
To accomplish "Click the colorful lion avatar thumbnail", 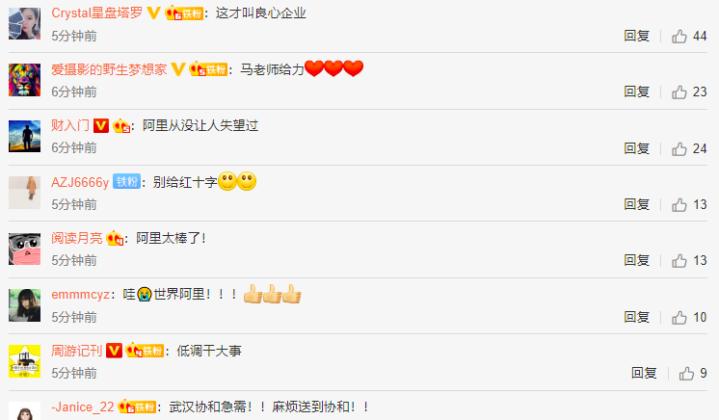I will tap(25, 80).
